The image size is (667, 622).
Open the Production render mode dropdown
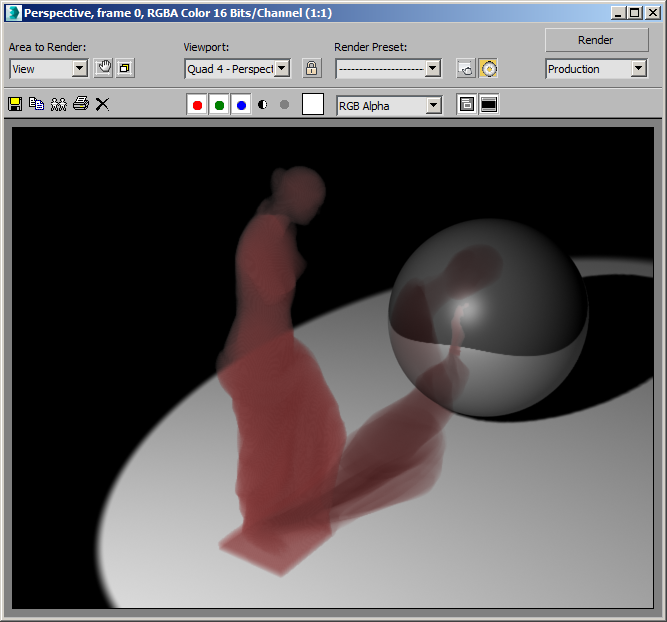596,68
